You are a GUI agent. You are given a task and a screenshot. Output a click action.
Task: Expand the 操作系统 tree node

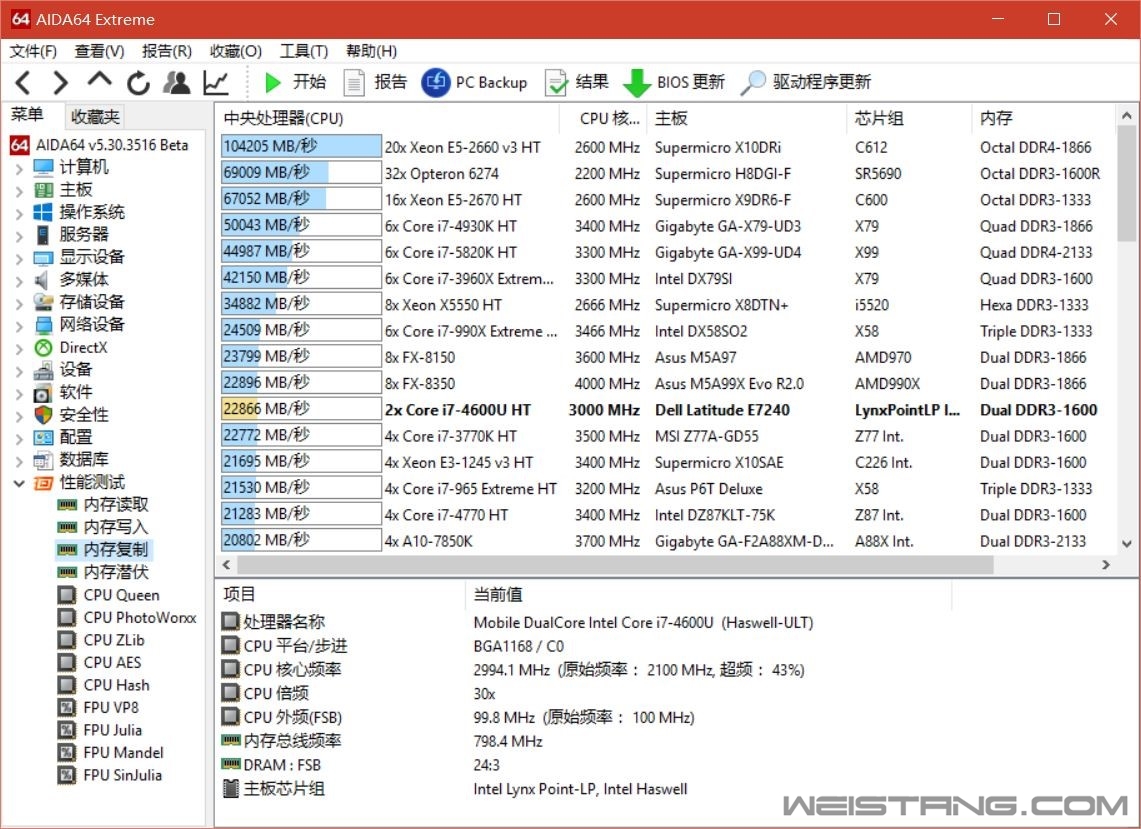coord(19,214)
